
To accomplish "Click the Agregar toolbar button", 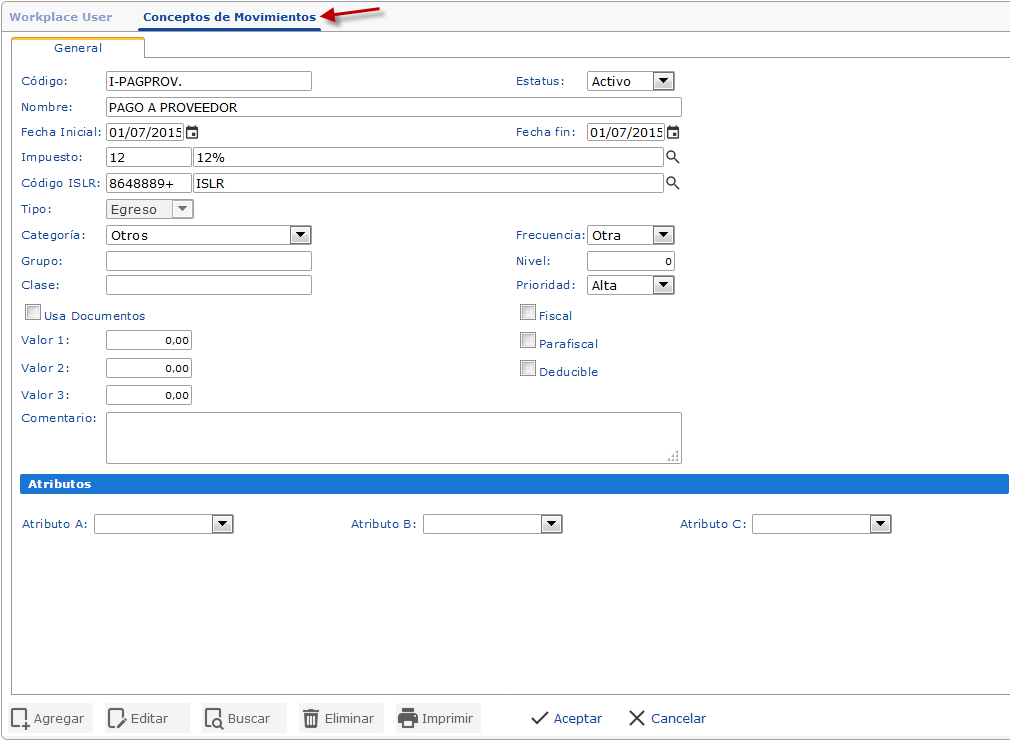I will point(51,718).
